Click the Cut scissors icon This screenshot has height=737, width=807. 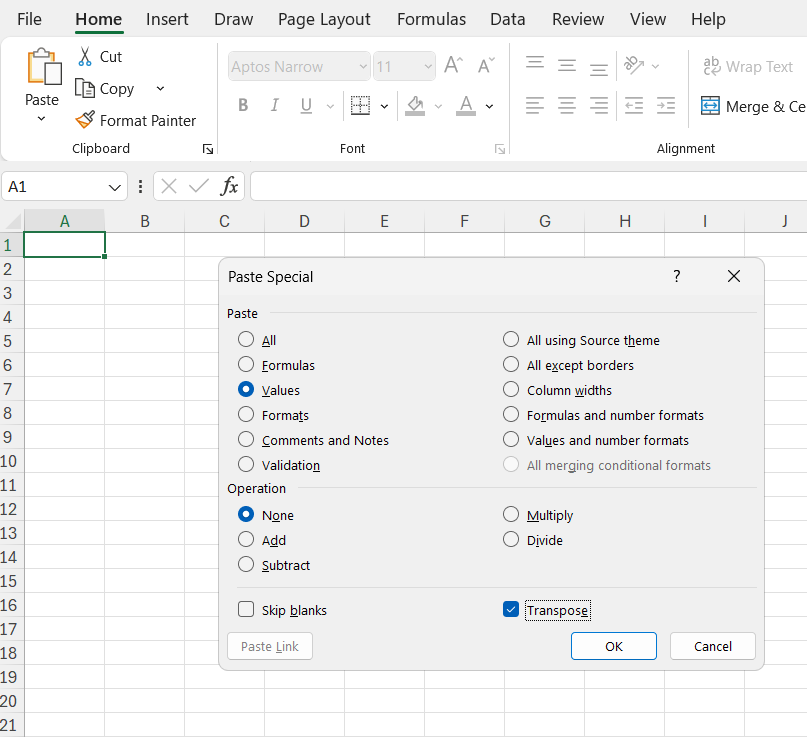[x=85, y=57]
